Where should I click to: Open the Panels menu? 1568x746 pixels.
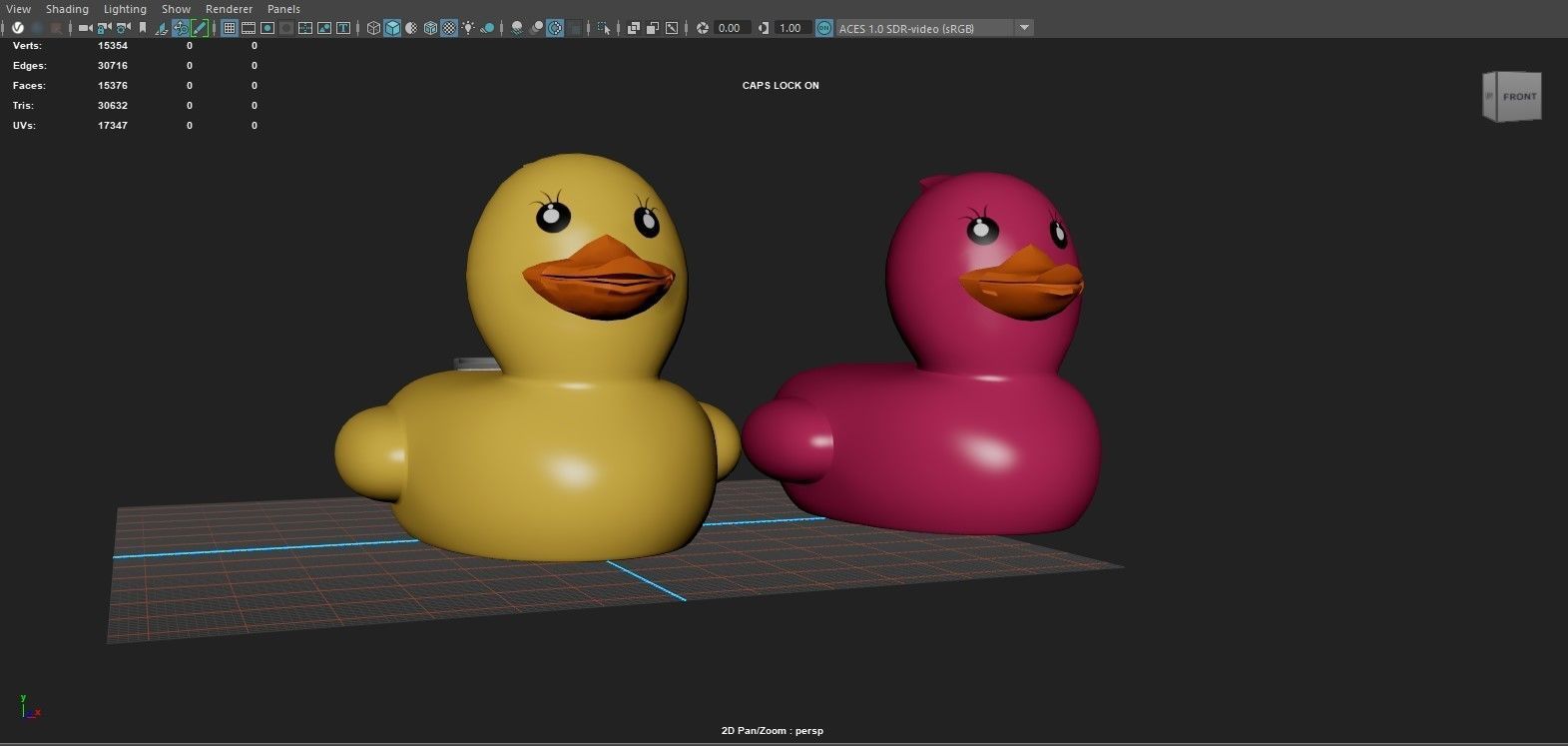click(283, 9)
